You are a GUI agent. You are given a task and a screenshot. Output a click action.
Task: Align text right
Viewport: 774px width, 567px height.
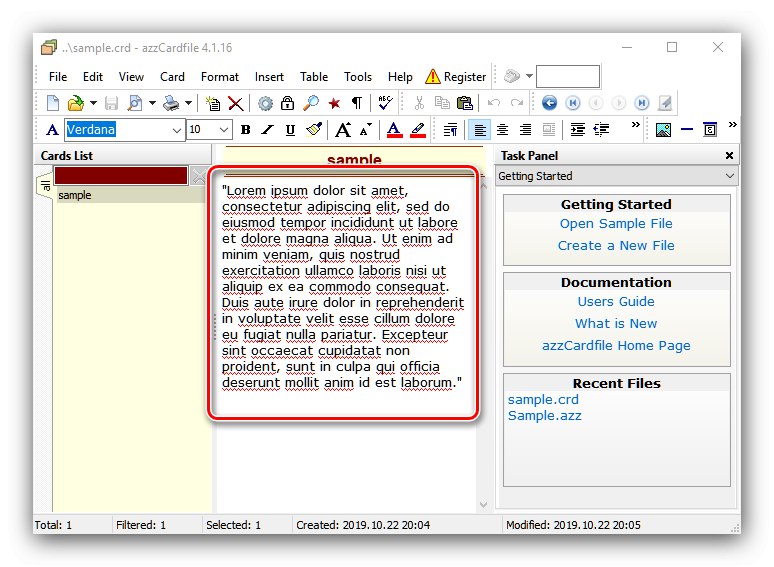pos(525,130)
